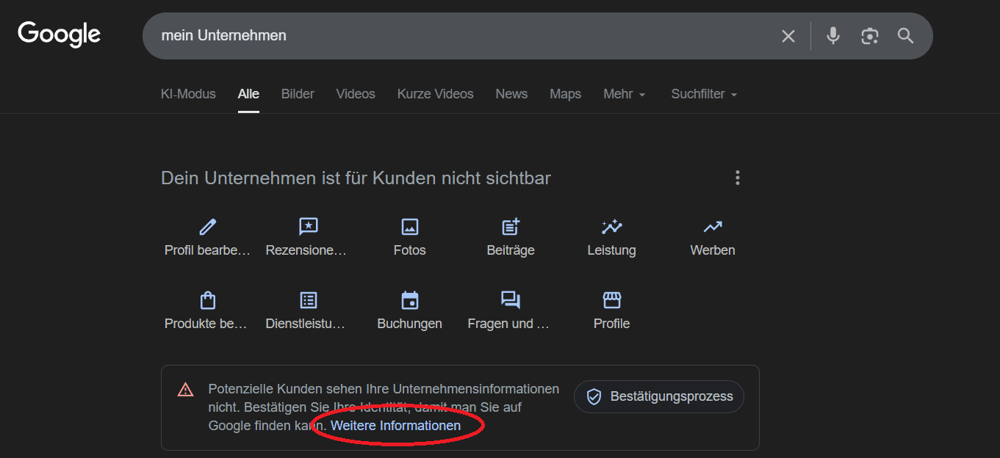
Task: Click the Fotos label text
Action: click(x=409, y=250)
